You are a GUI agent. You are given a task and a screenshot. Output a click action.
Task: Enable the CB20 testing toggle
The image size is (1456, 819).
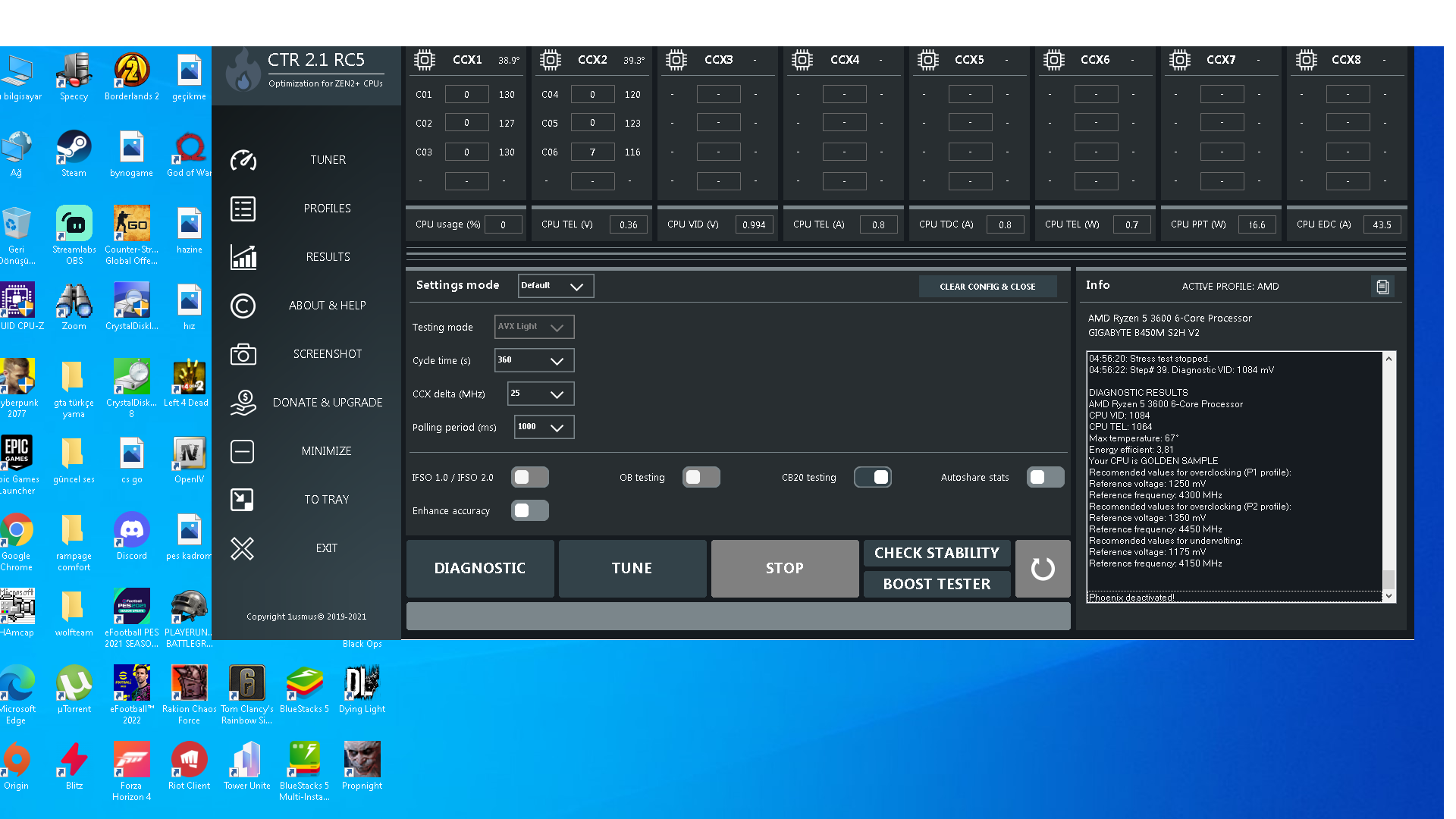pyautogui.click(x=871, y=477)
